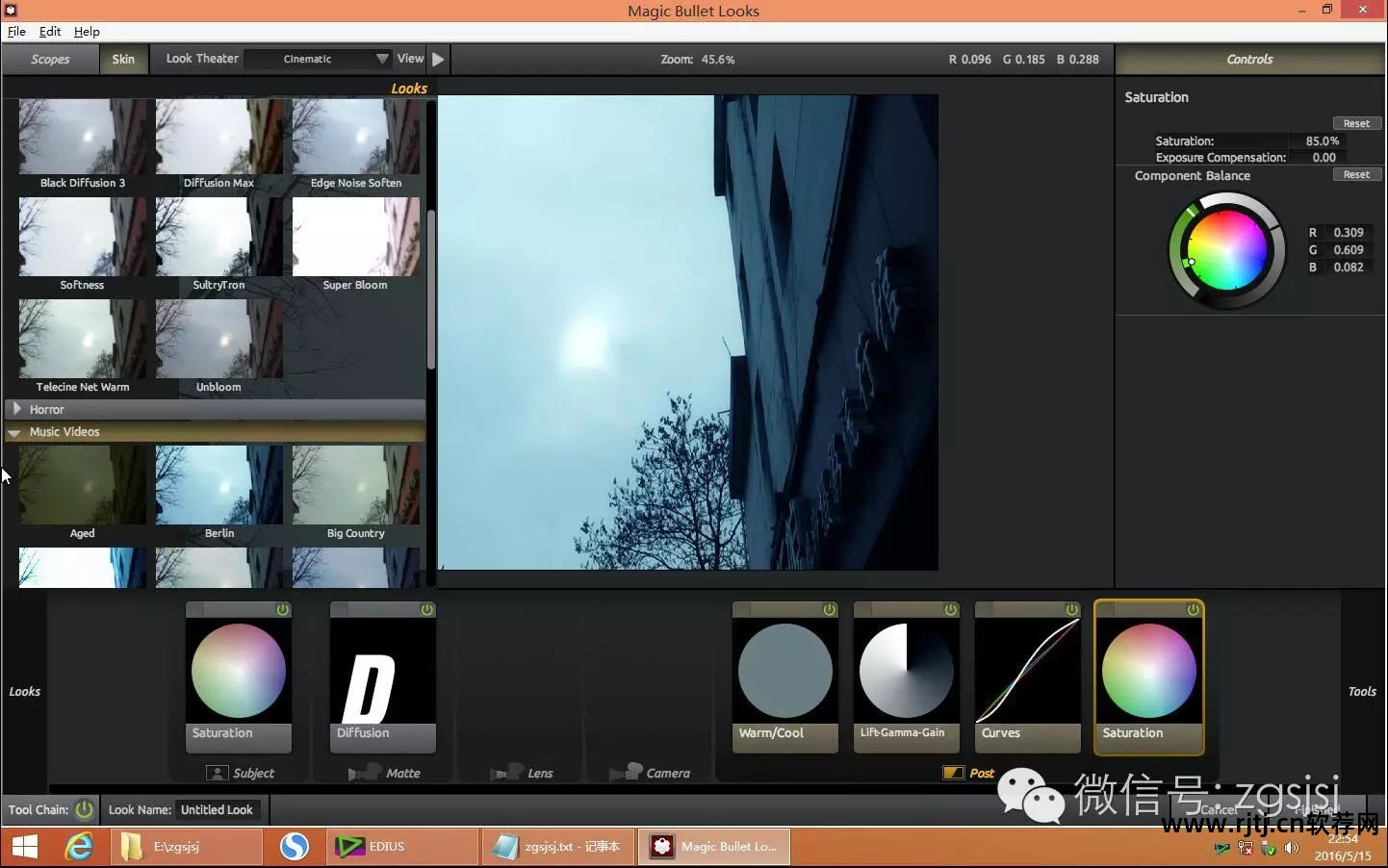Open the Sogou browser taskbar icon
Image resolution: width=1388 pixels, height=868 pixels.
[295, 847]
